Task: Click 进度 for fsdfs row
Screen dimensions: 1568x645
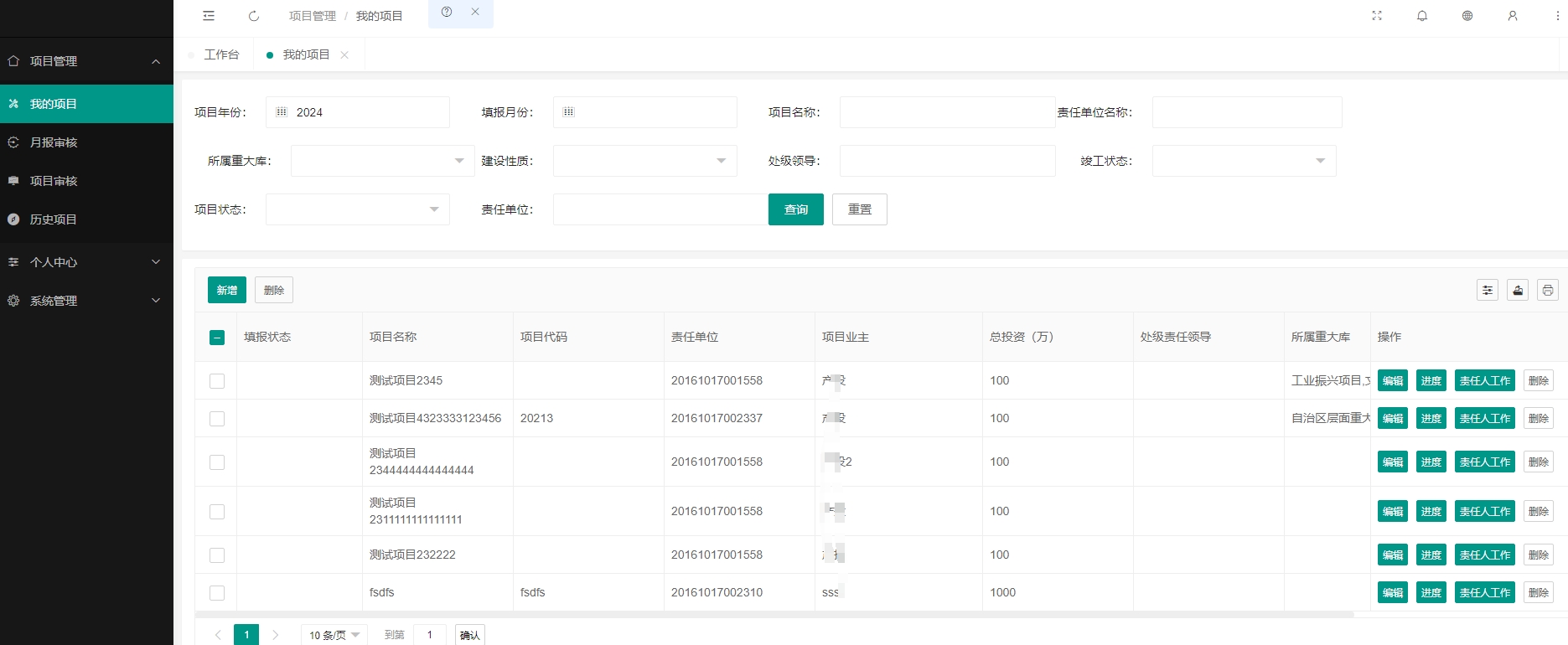Action: pyautogui.click(x=1431, y=593)
